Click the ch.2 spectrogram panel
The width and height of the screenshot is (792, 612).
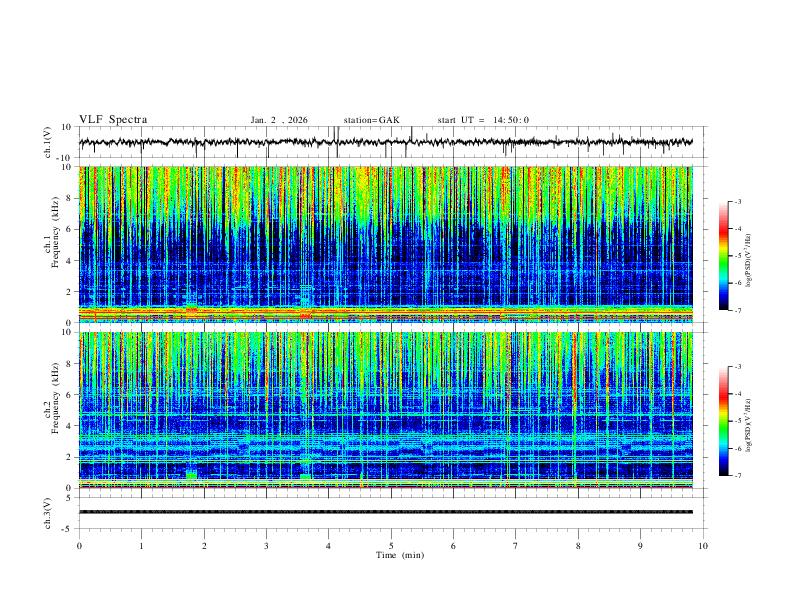coord(386,410)
